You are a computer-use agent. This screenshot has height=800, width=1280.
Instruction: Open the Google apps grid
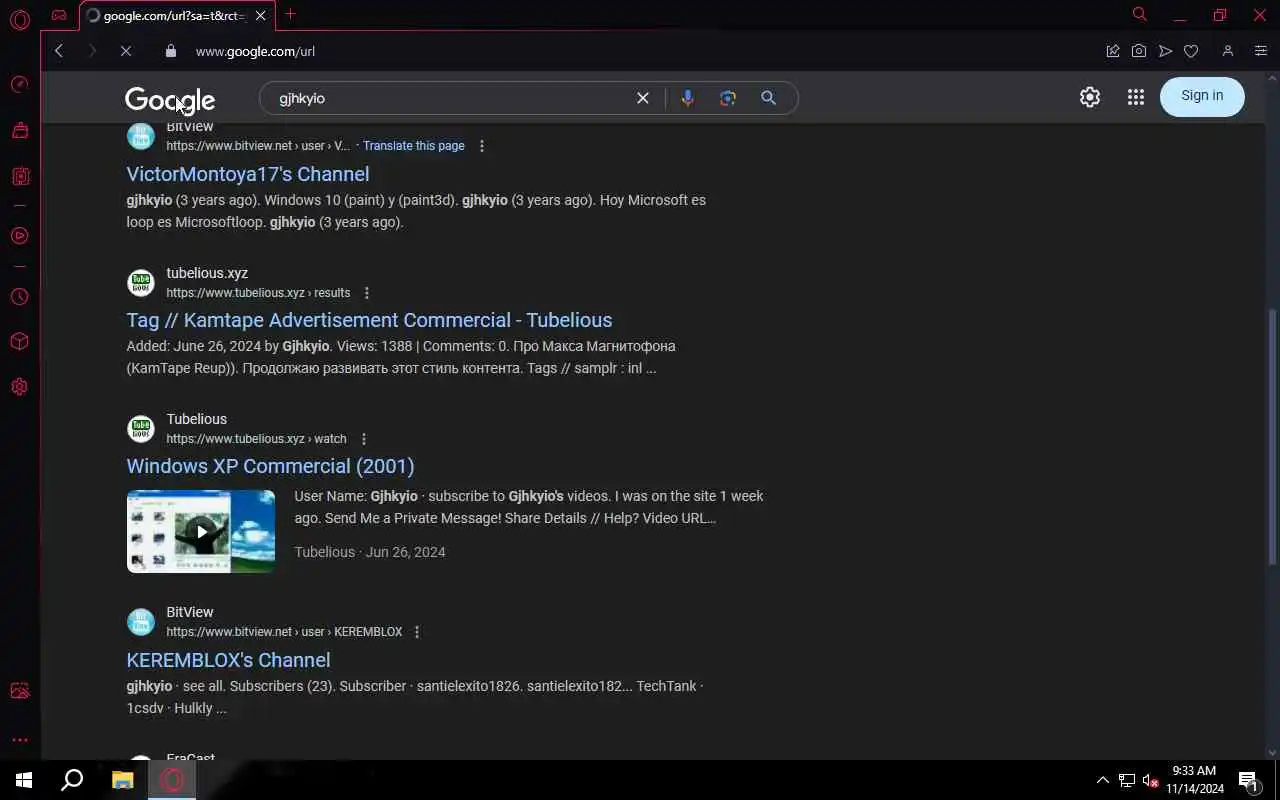1135,97
